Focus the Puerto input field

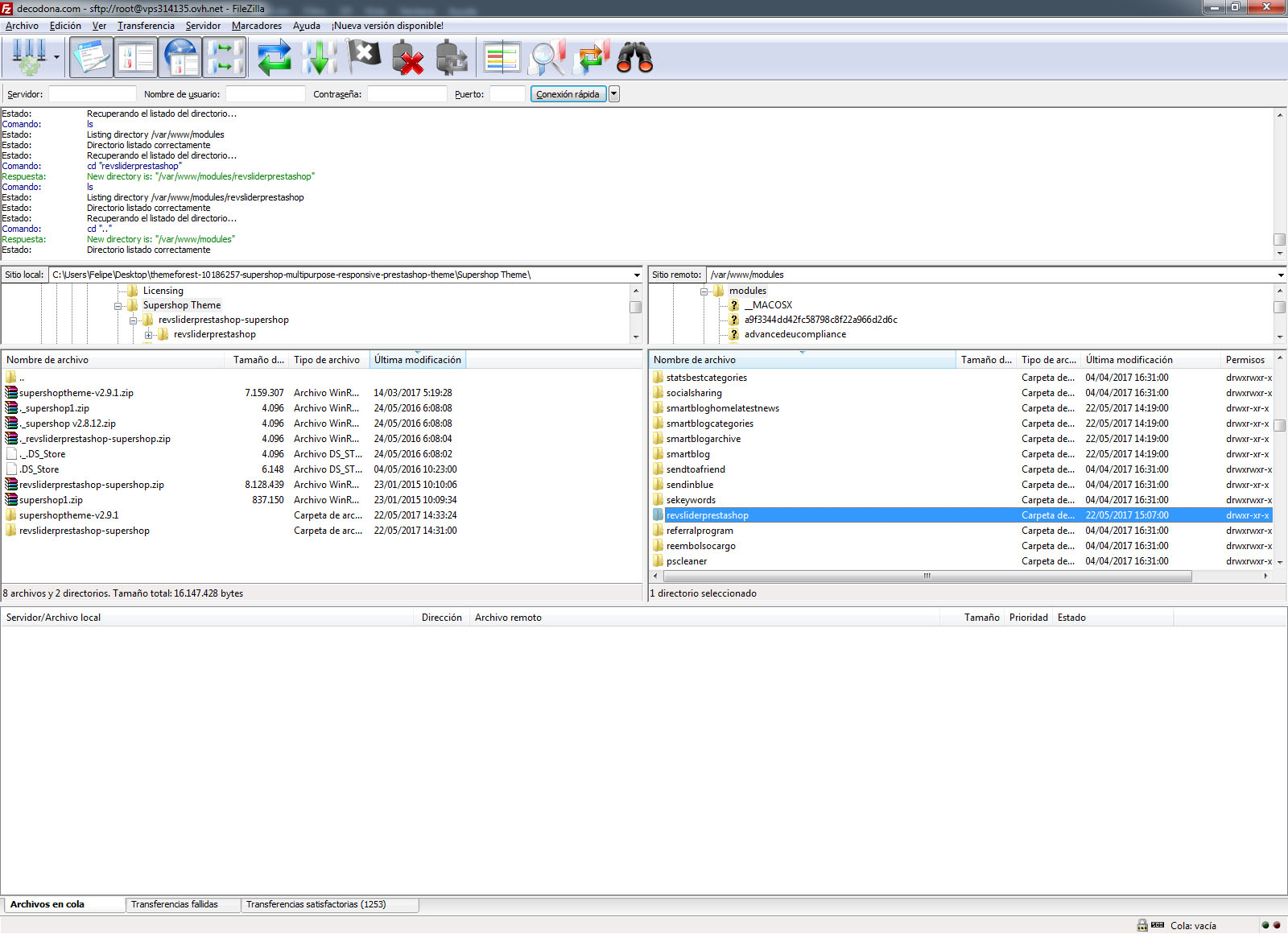click(x=507, y=94)
